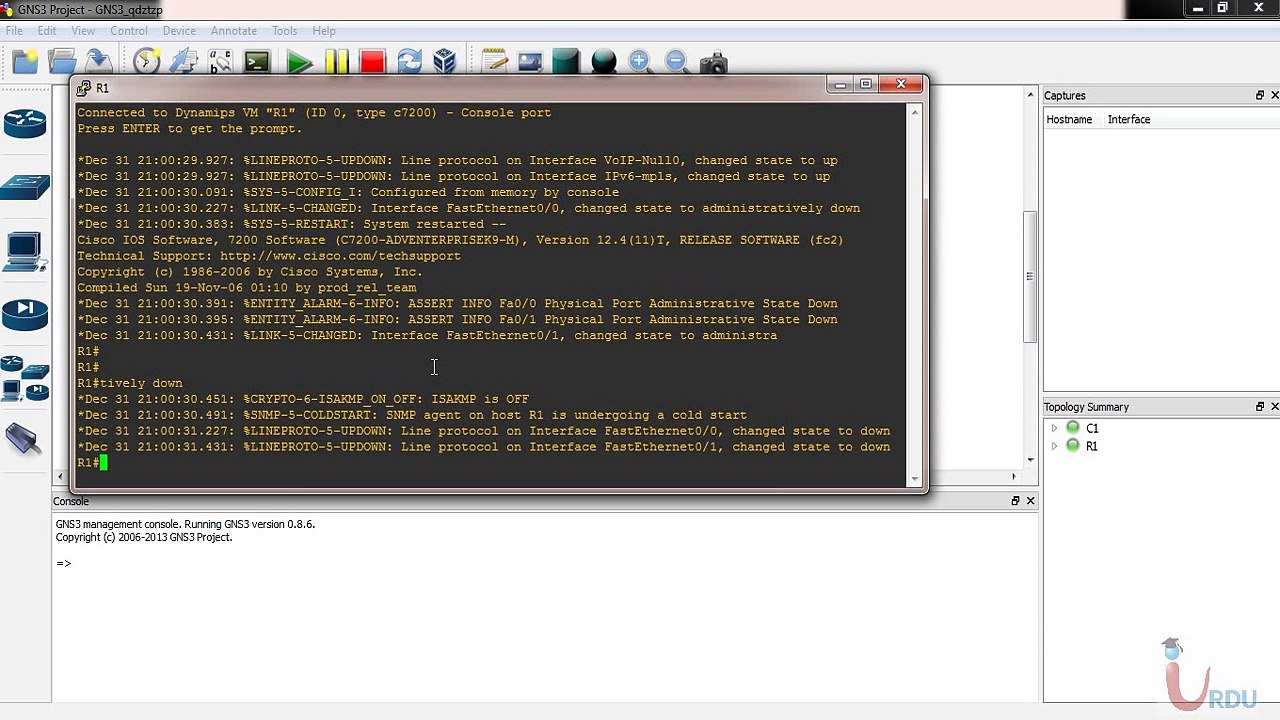Maximize the R1 console window
The height and width of the screenshot is (720, 1280).
866,86
